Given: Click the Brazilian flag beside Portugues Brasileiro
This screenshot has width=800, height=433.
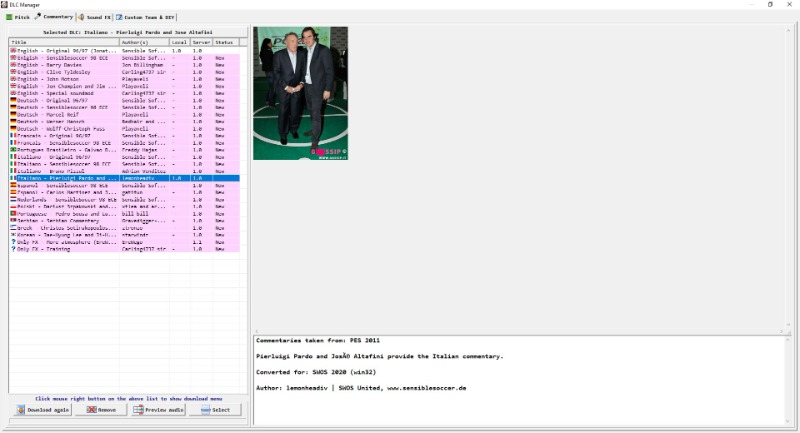Looking at the screenshot, I should (13, 149).
